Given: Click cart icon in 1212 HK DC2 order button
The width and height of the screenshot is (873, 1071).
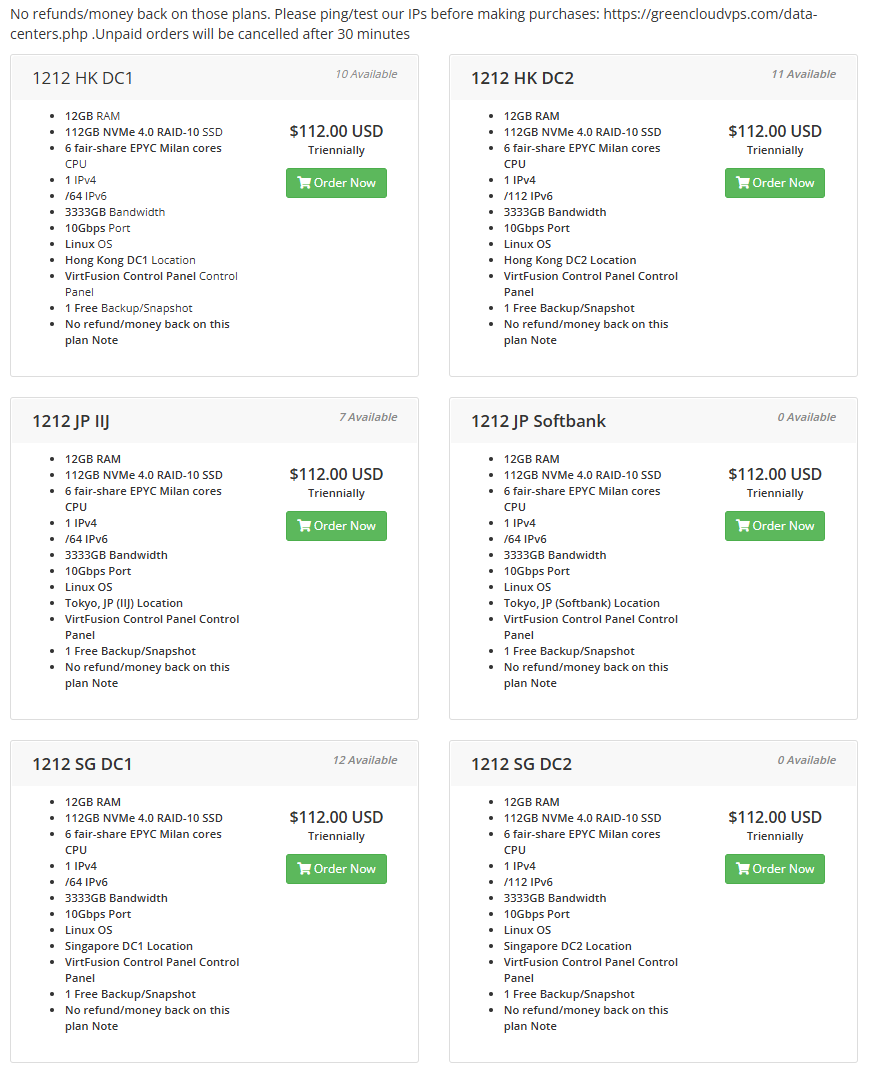Looking at the screenshot, I should click(743, 183).
